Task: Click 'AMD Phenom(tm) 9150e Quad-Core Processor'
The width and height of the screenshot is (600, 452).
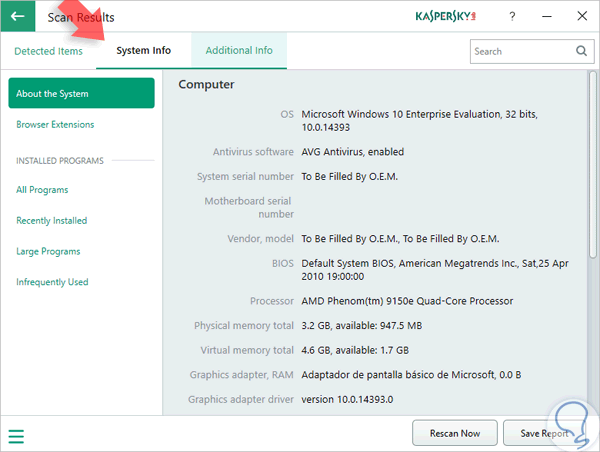Action: click(407, 301)
